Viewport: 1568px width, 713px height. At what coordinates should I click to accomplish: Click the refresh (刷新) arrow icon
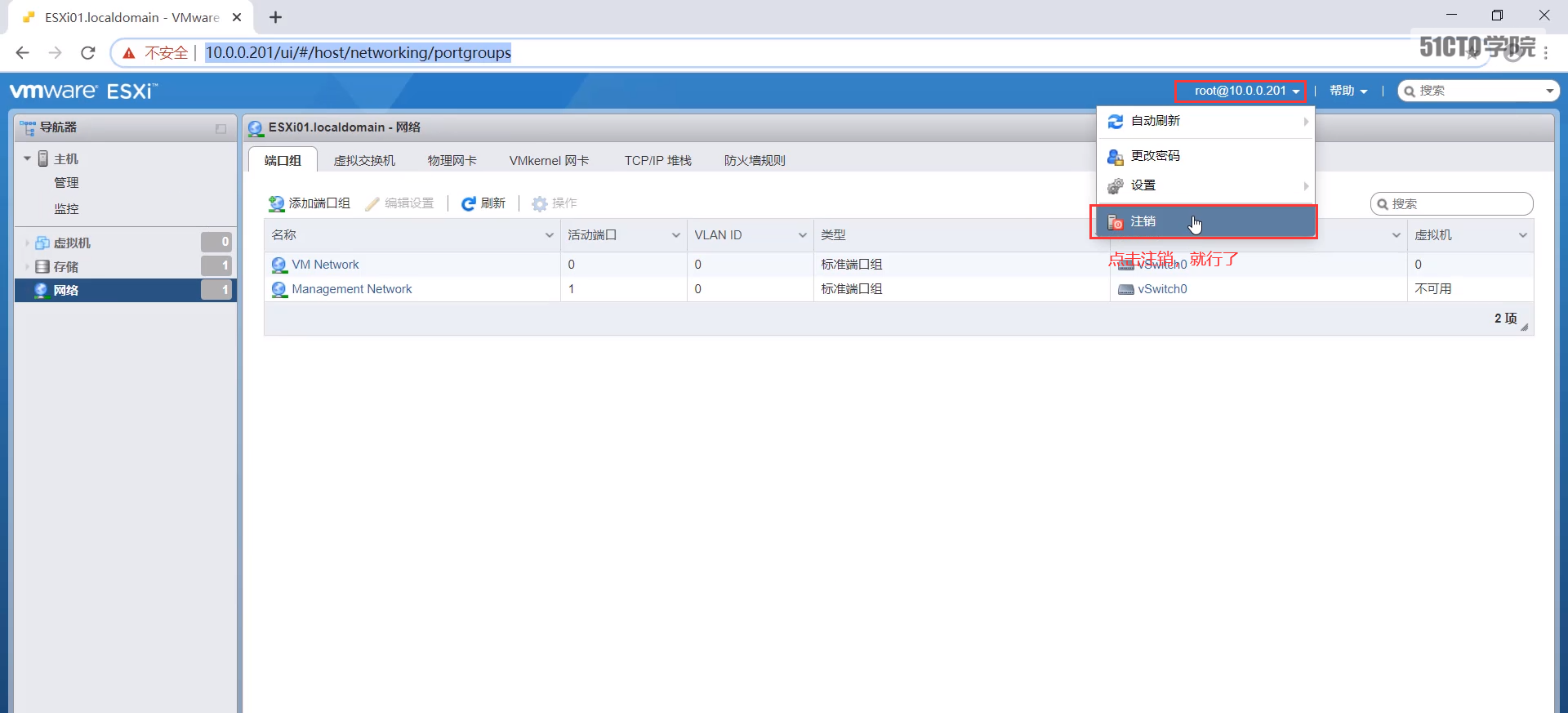pos(469,203)
